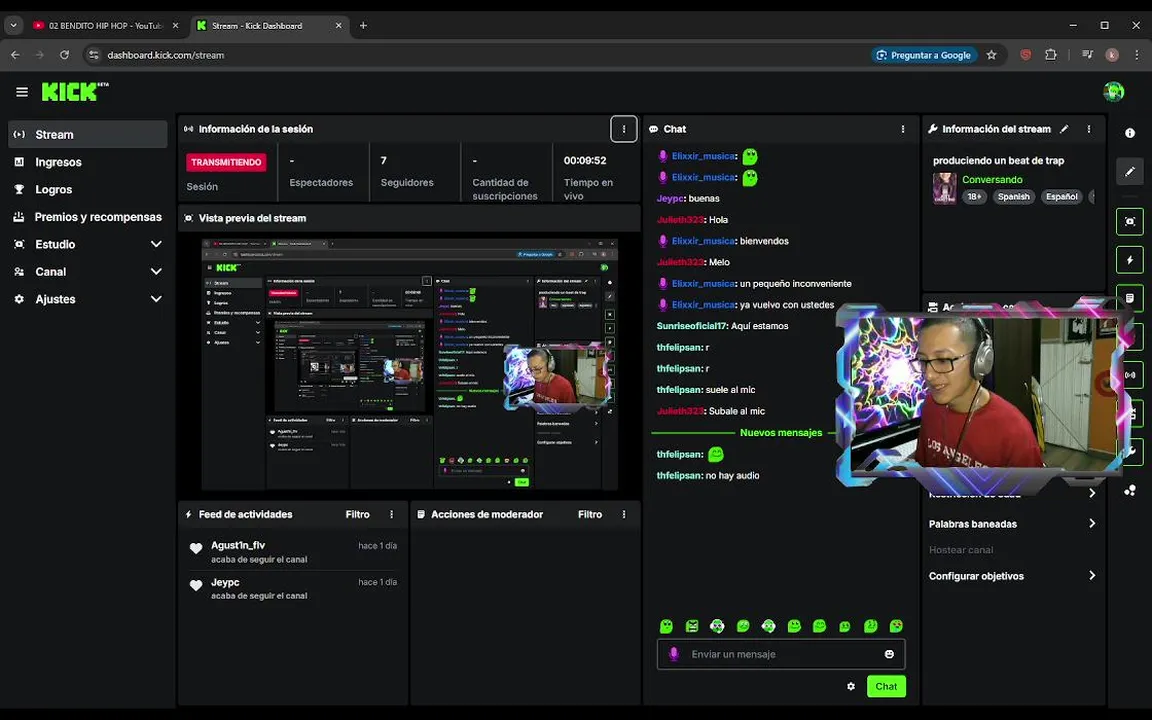
Task: Open the Acciones de moderador three-dot menu
Action: [624, 514]
